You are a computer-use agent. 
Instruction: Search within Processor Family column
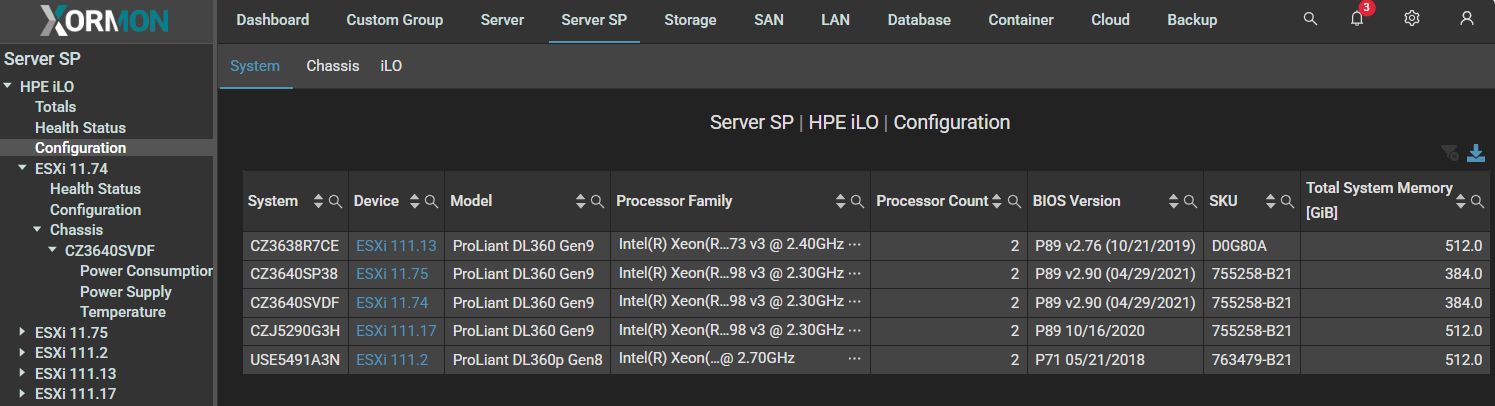[x=857, y=201]
